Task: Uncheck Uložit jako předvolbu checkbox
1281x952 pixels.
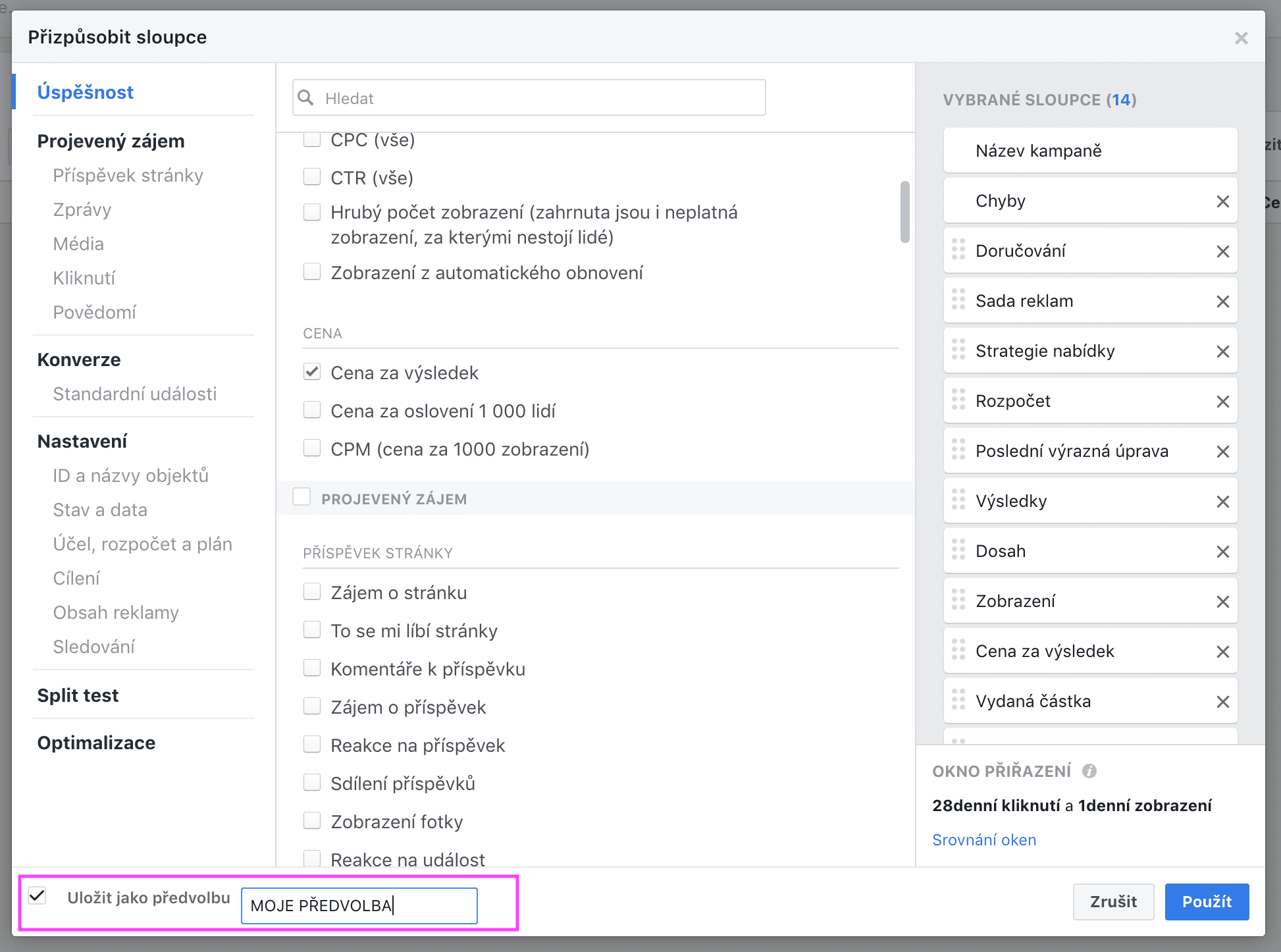Action: coord(38,896)
